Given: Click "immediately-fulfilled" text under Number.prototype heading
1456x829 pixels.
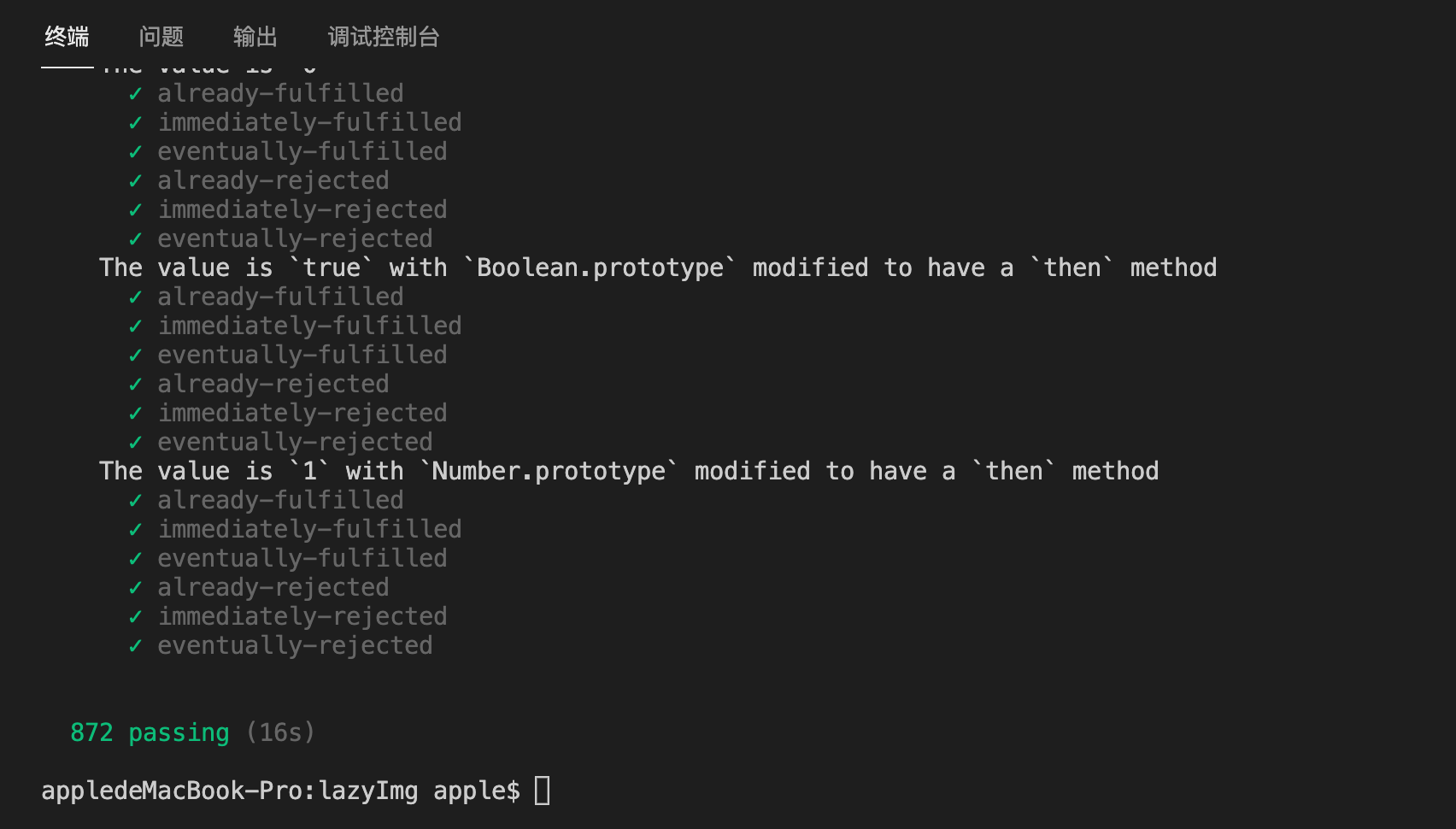Looking at the screenshot, I should coord(309,529).
